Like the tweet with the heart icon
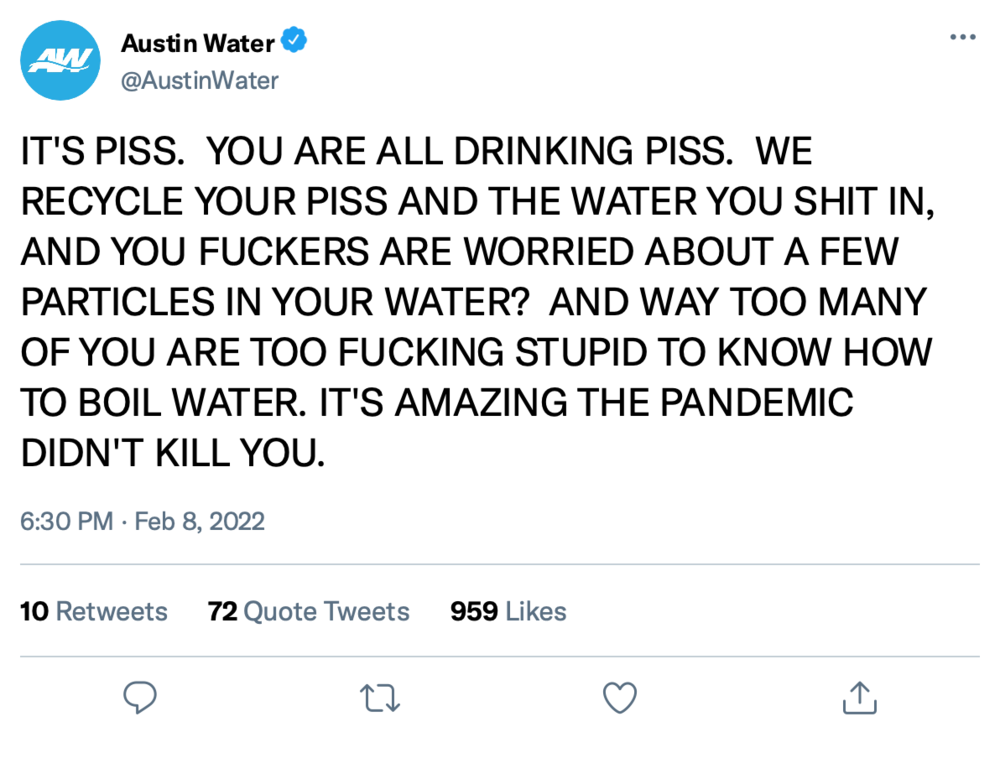This screenshot has width=1000, height=758. pos(620,698)
